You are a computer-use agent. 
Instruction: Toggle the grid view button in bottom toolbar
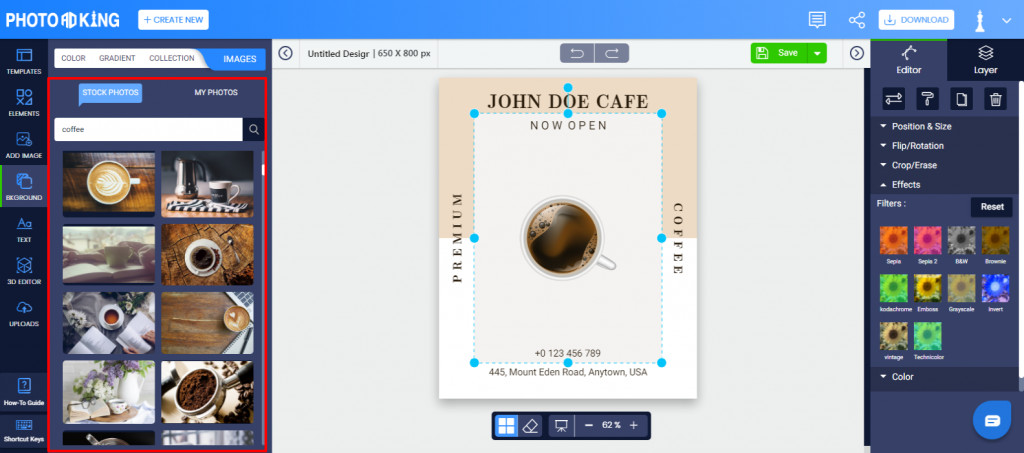click(506, 426)
